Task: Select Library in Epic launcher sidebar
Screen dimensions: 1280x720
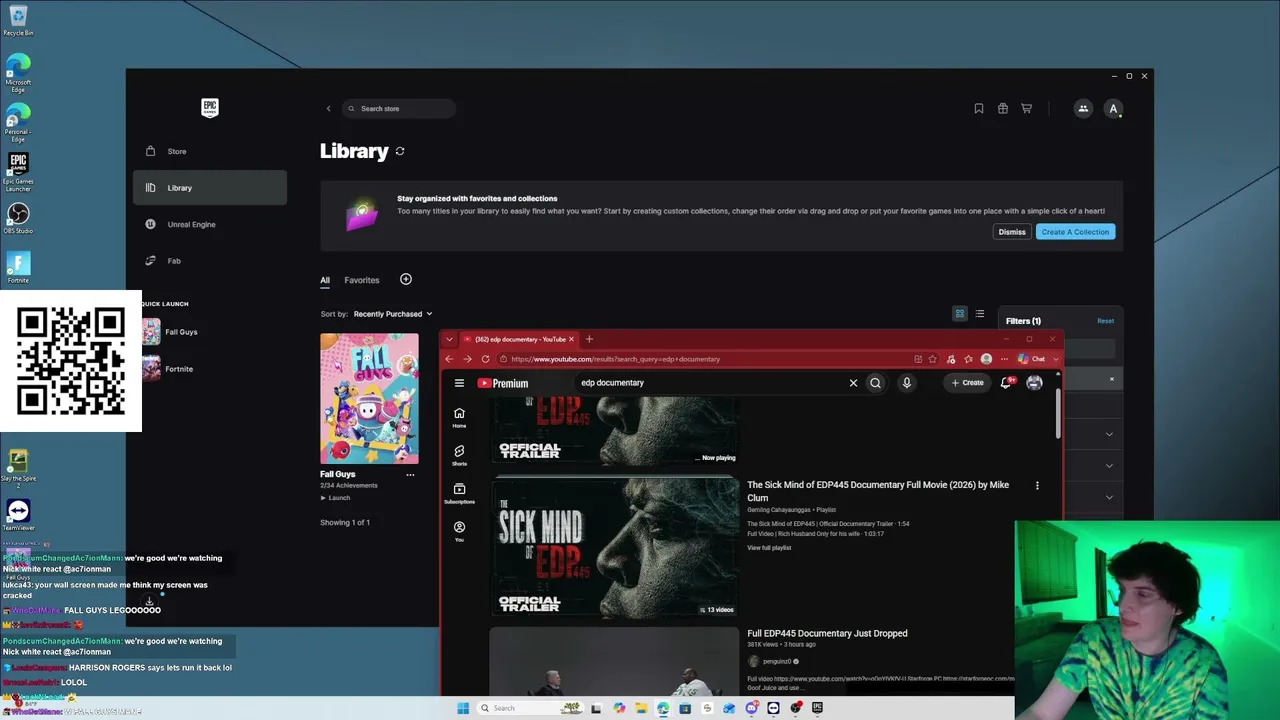Action: [x=210, y=188]
